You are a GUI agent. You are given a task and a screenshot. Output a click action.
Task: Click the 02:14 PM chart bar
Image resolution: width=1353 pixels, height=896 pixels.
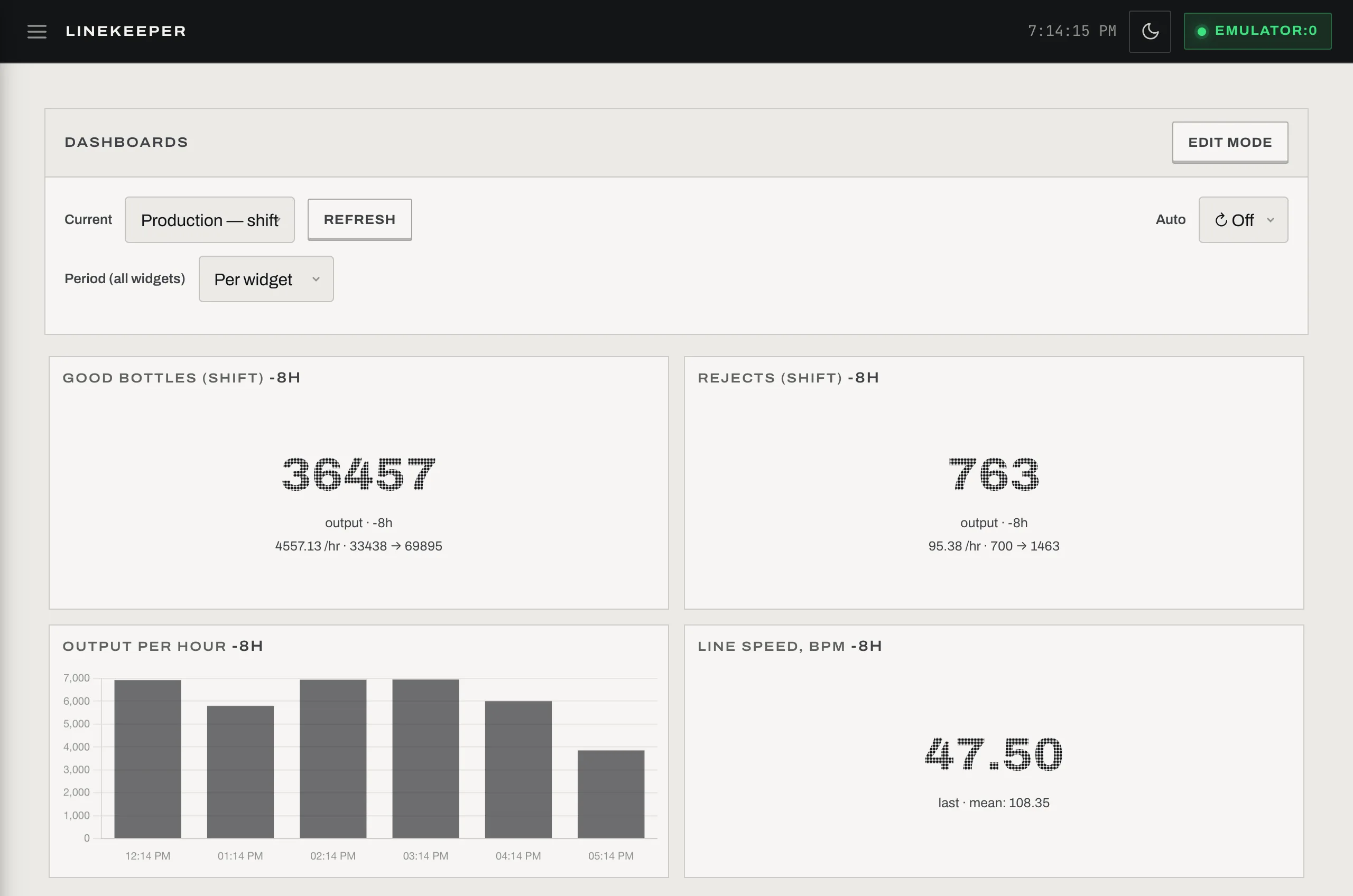click(332, 759)
